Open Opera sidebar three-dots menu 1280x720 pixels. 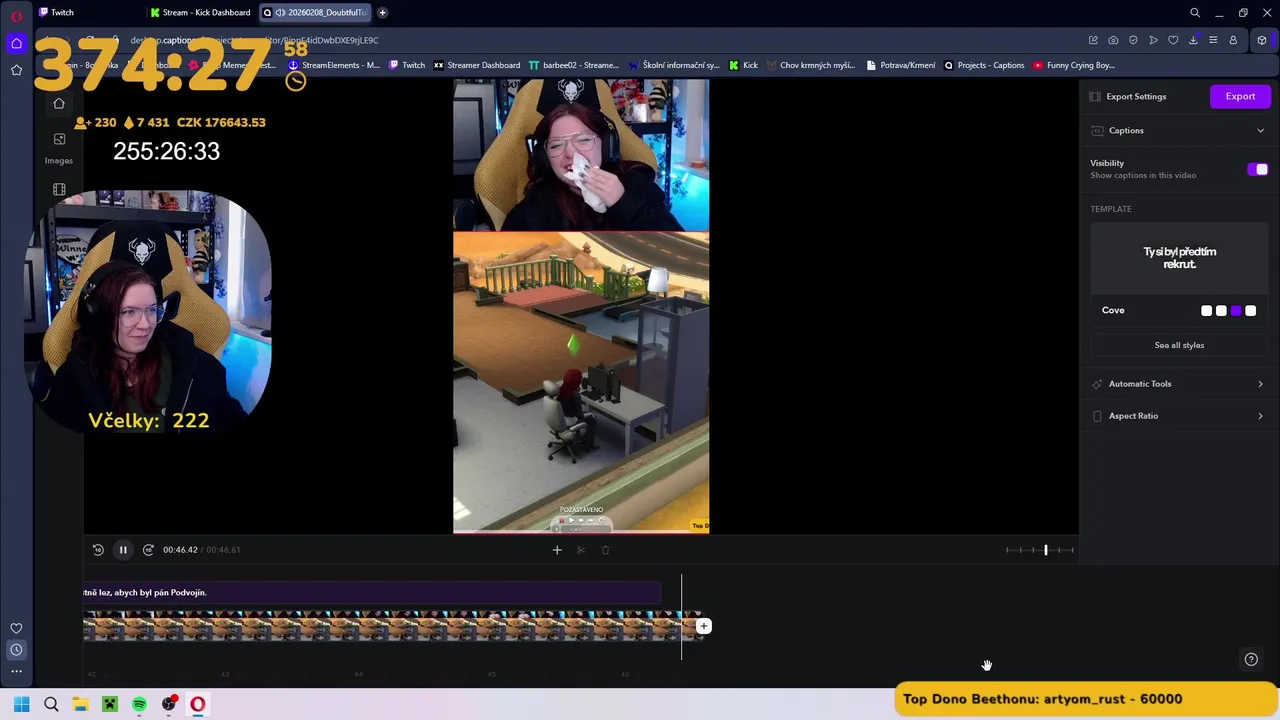pyautogui.click(x=16, y=671)
